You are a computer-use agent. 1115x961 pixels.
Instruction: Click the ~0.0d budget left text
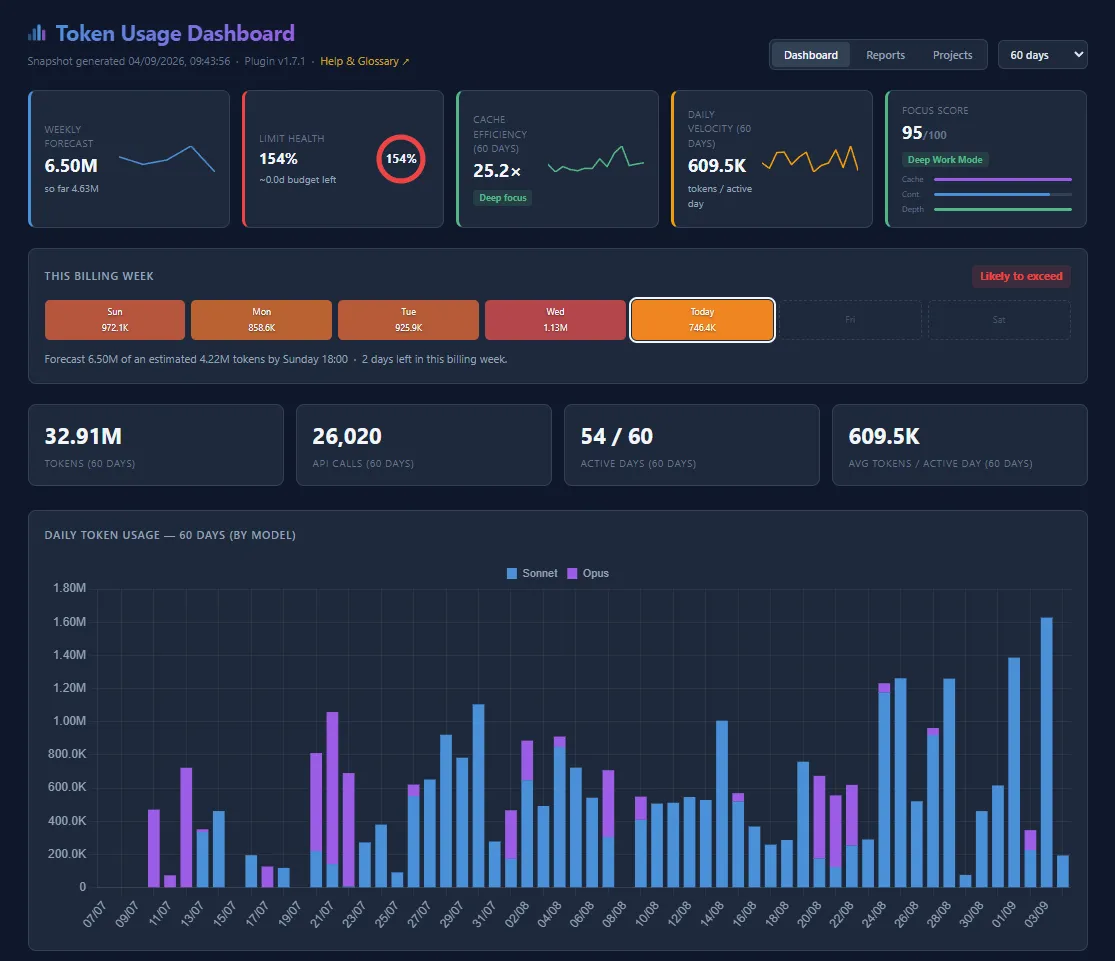coord(297,180)
